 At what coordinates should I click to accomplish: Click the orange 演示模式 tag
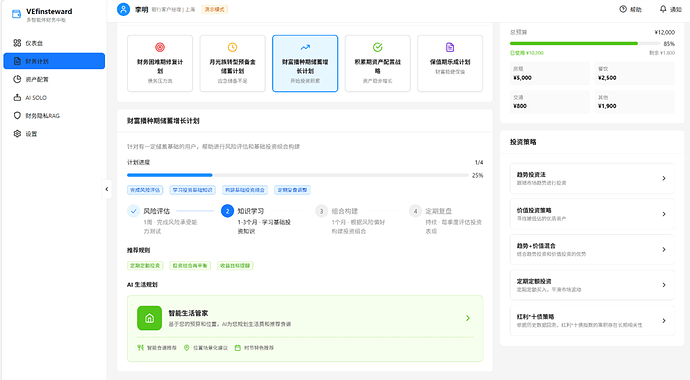pyautogui.click(x=215, y=9)
